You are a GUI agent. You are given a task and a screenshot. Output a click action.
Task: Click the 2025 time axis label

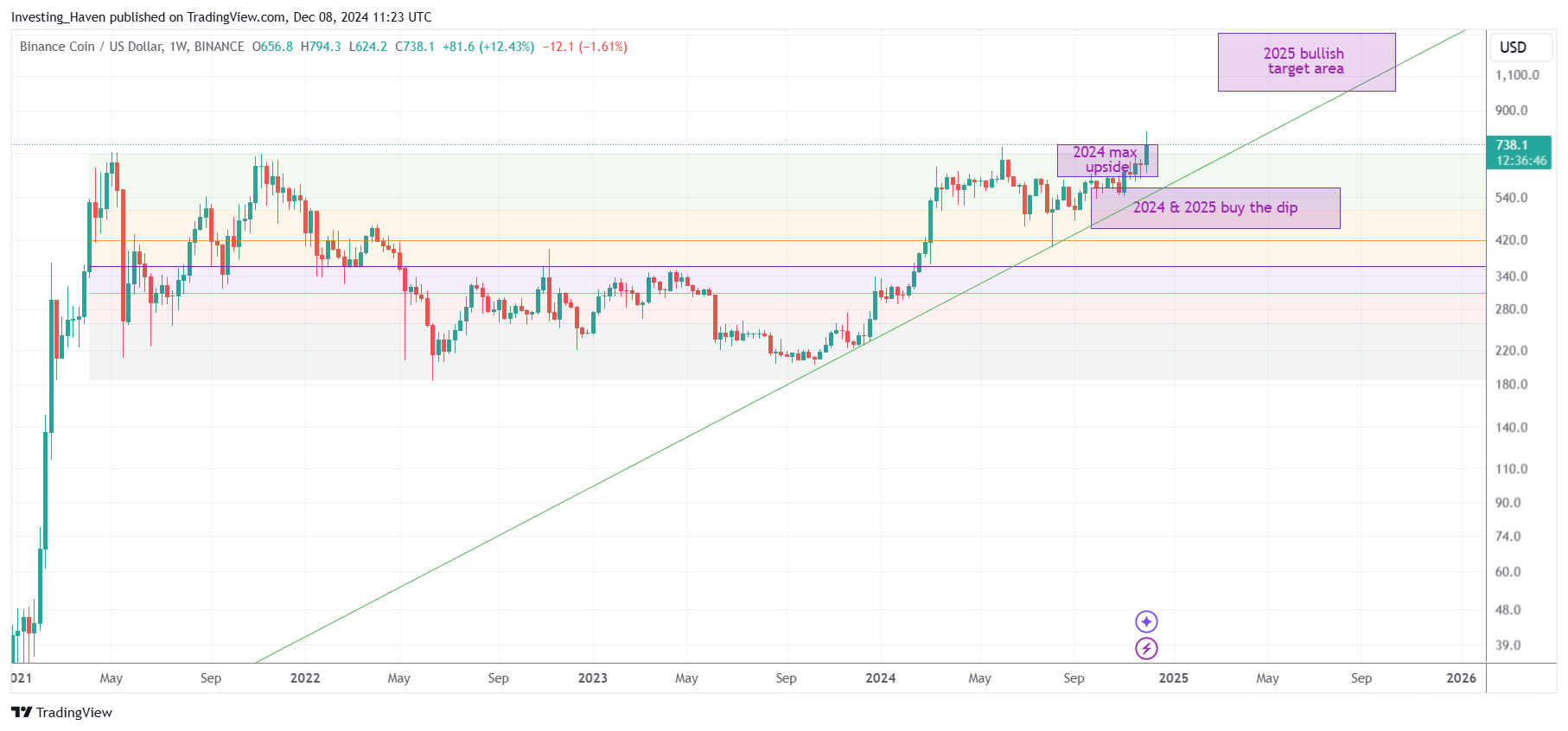pos(1174,678)
